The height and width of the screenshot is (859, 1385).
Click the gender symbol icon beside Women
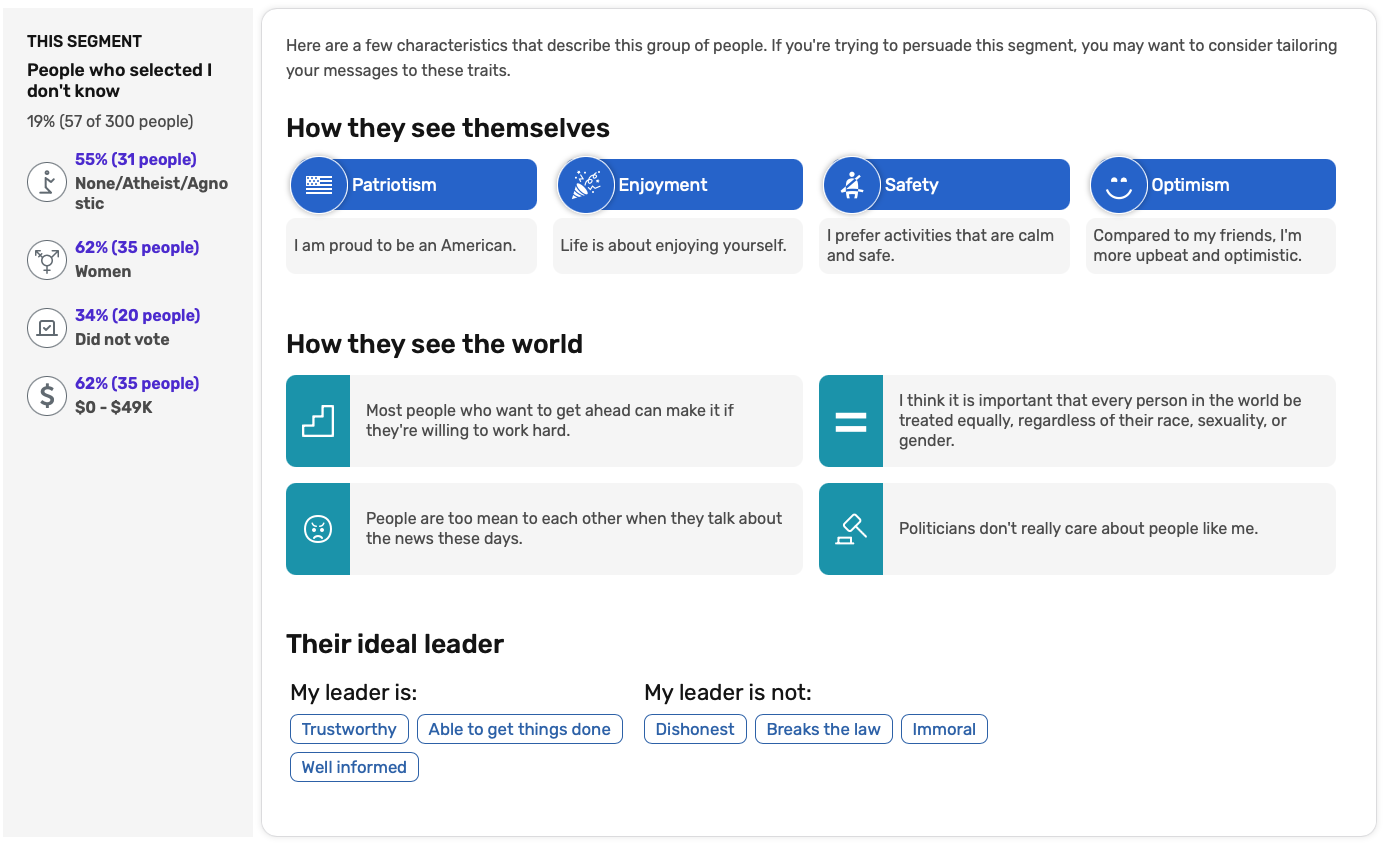[x=46, y=260]
